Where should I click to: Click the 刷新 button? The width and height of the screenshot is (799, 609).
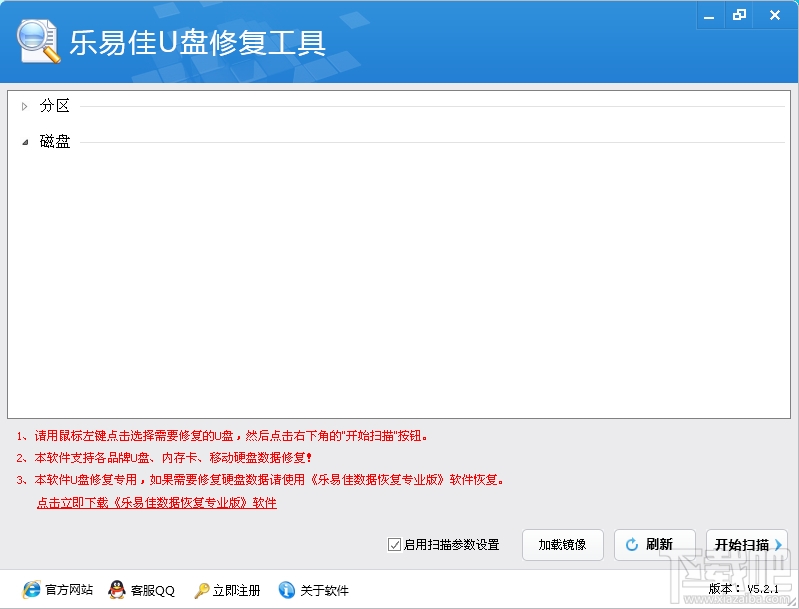(x=655, y=545)
